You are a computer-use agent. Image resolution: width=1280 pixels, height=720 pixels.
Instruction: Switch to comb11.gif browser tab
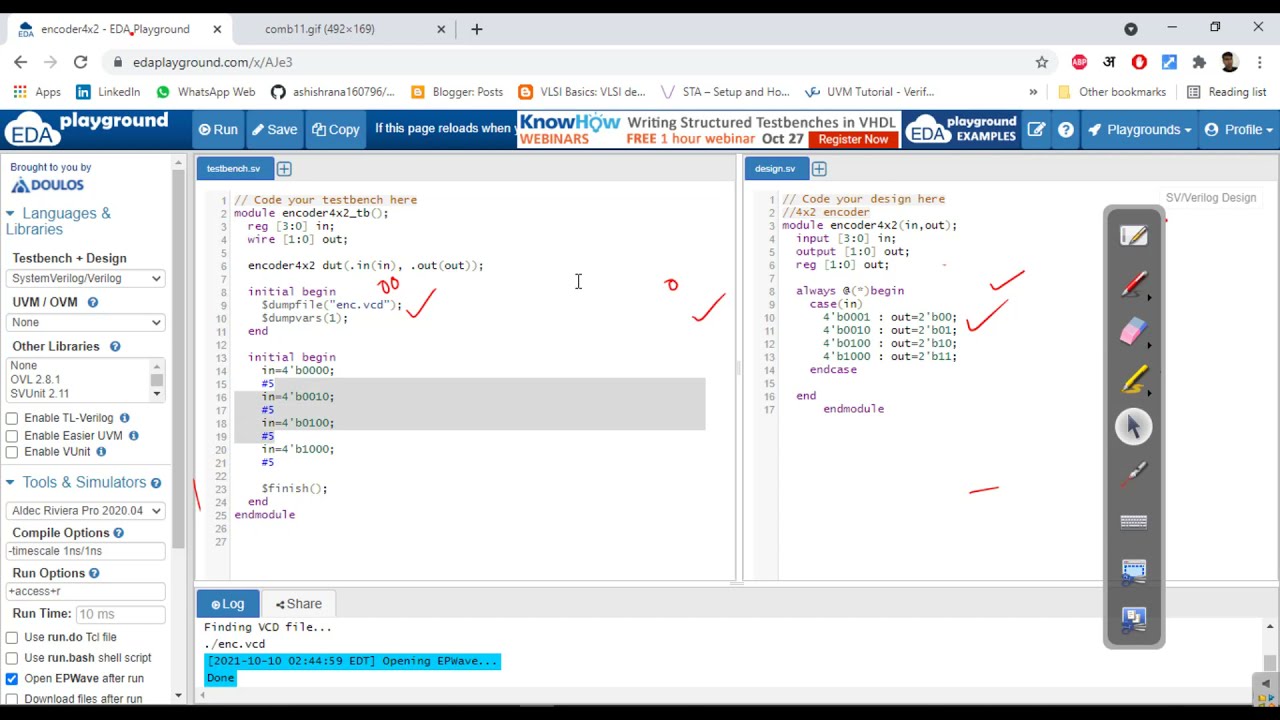320,29
